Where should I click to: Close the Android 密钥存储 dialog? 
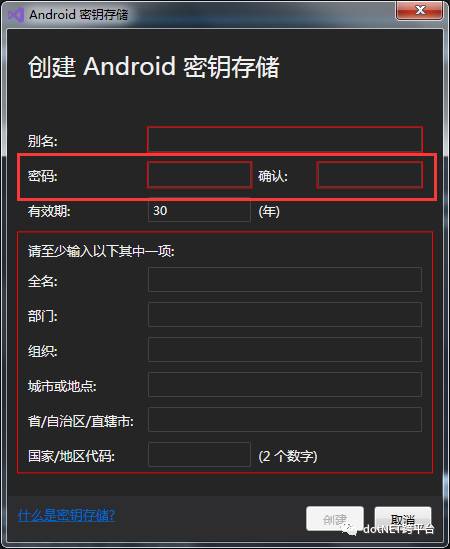pos(419,10)
